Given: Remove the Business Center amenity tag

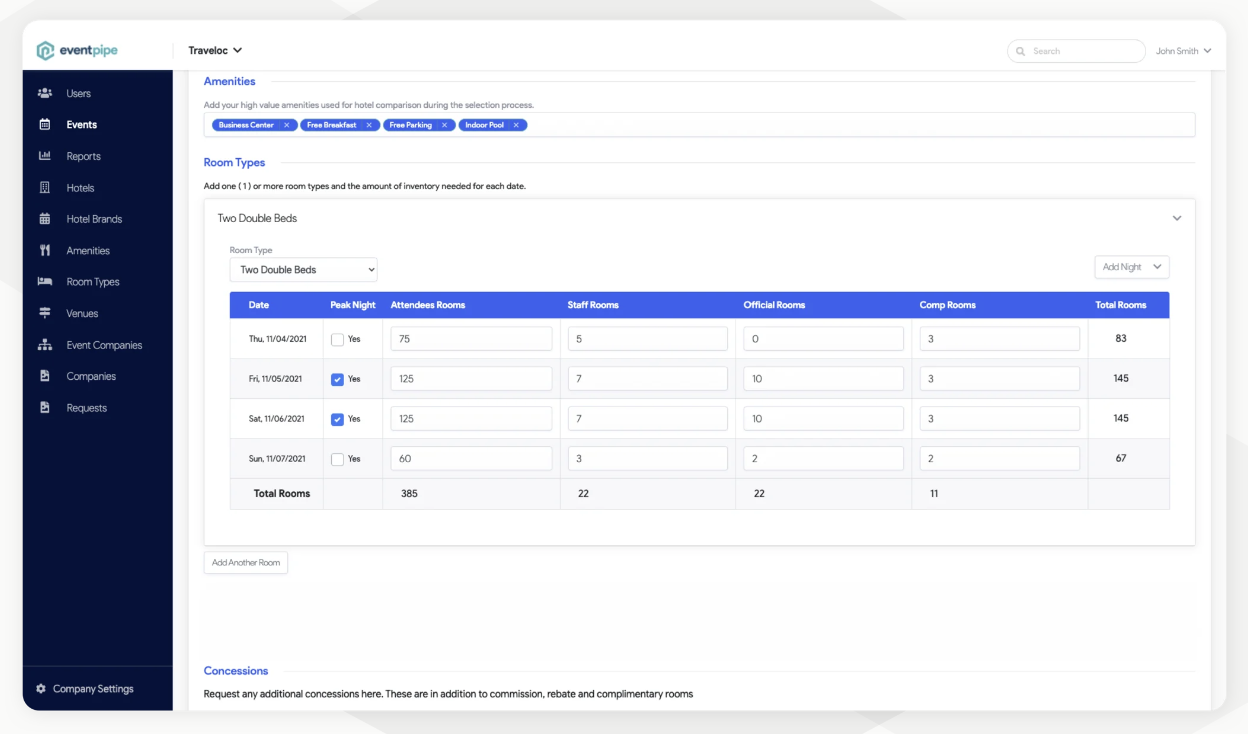Looking at the screenshot, I should [286, 125].
